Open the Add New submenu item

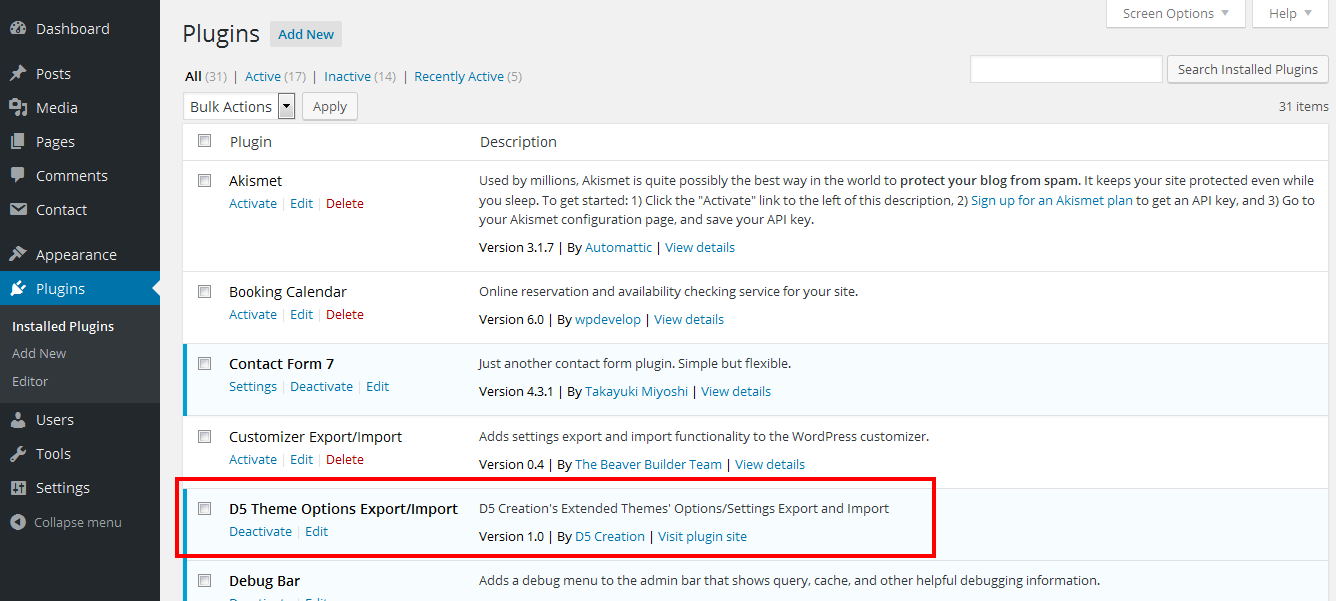(x=39, y=353)
